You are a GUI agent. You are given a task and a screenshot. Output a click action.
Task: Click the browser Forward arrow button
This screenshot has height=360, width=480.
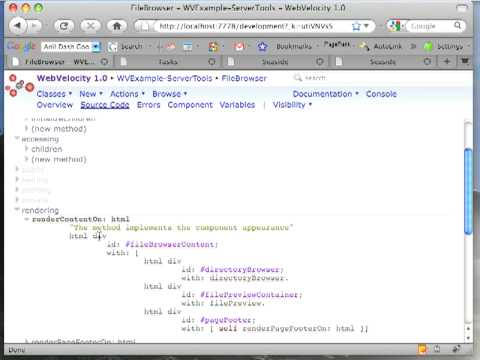(35, 26)
